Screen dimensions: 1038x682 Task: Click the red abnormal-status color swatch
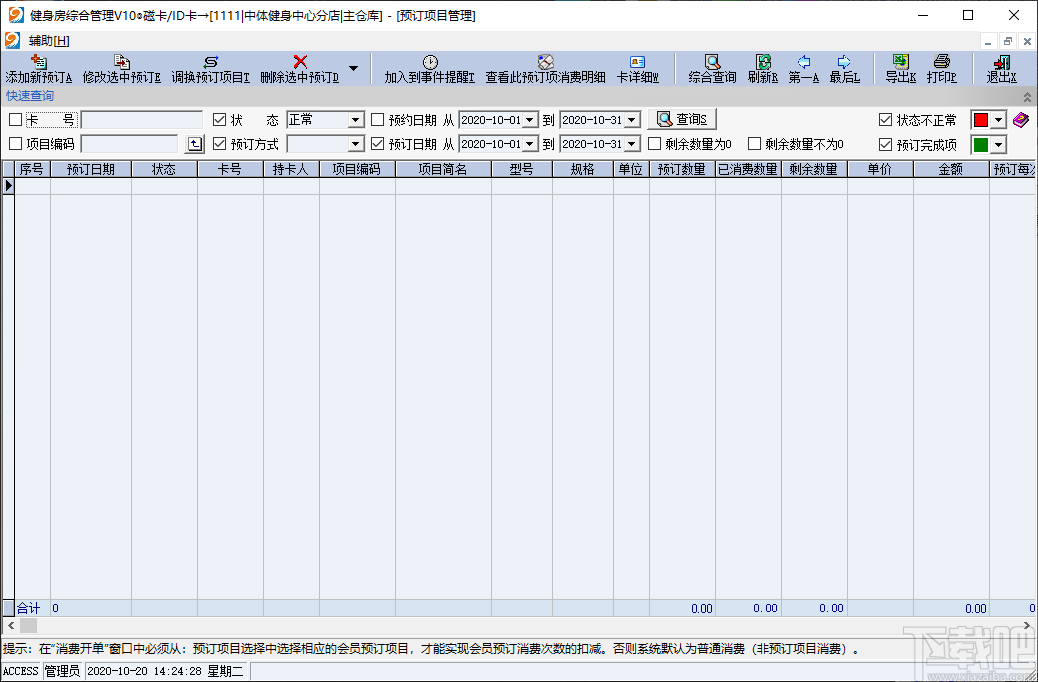pos(980,121)
